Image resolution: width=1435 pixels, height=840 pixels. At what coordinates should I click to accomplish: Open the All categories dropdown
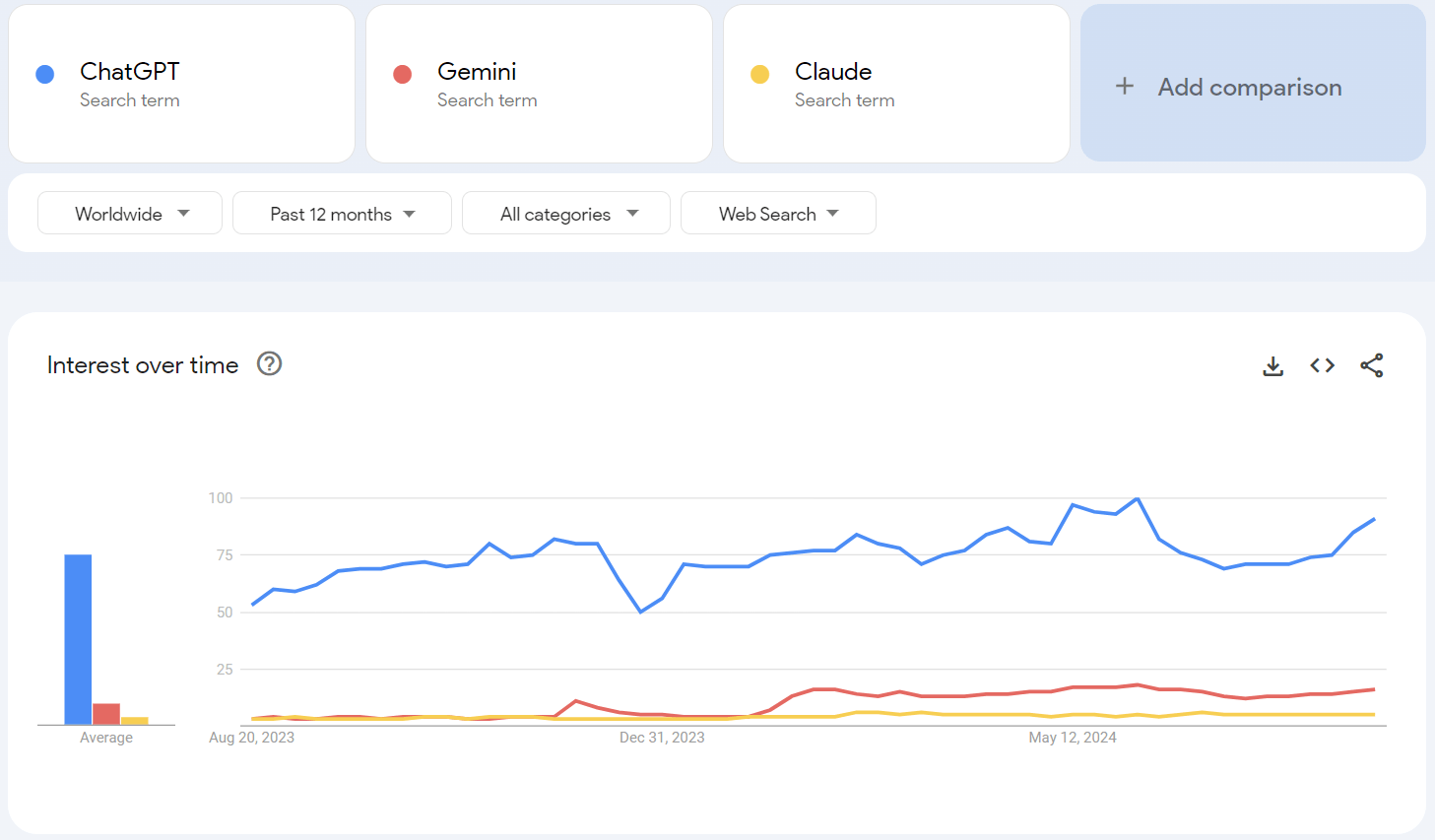point(566,214)
